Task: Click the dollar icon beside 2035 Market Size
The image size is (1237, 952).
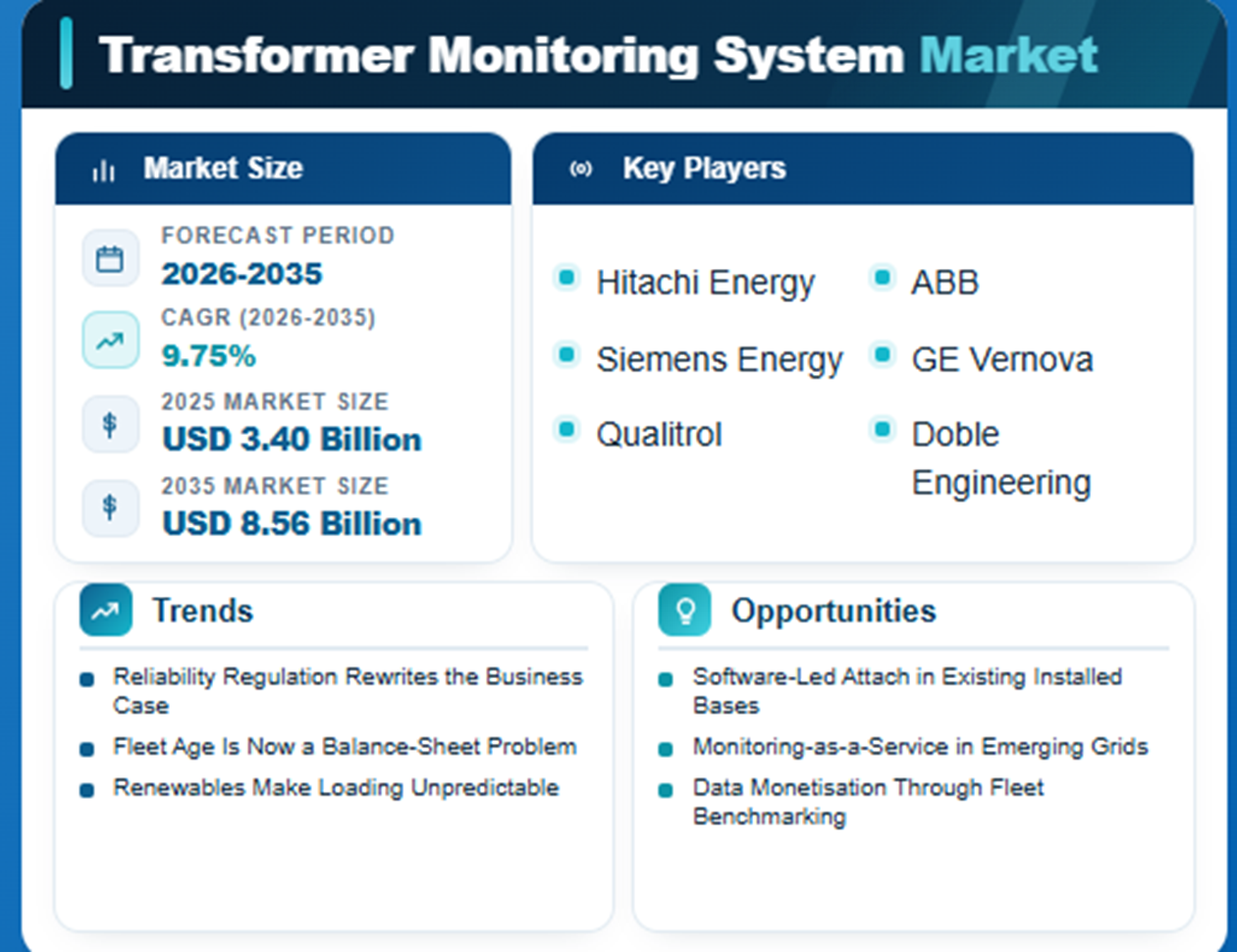Action: [x=110, y=507]
